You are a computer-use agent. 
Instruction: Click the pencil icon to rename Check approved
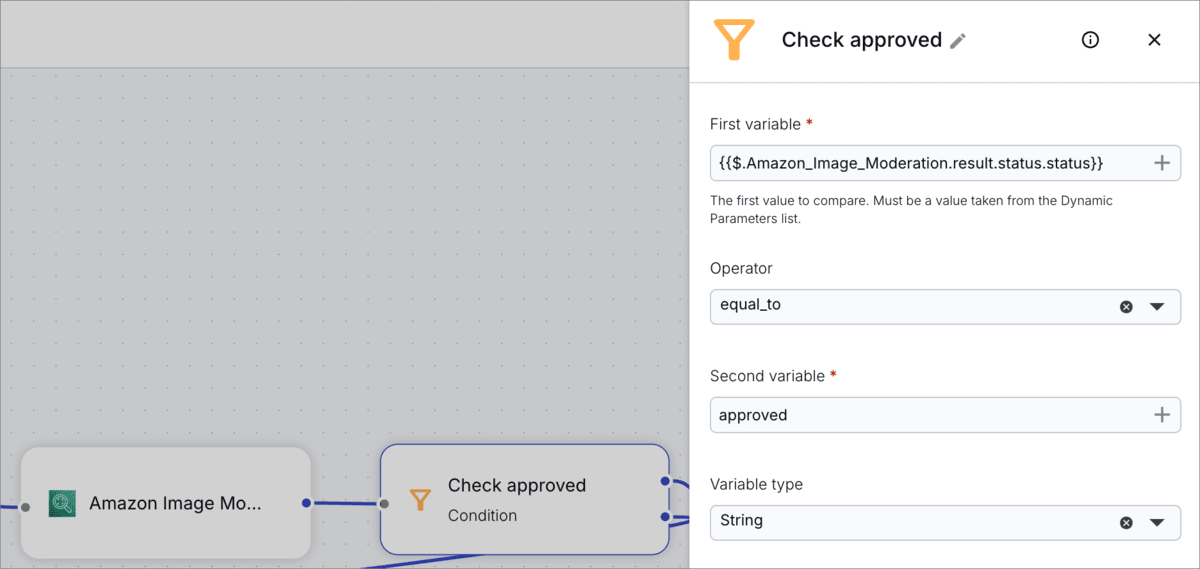pos(958,41)
